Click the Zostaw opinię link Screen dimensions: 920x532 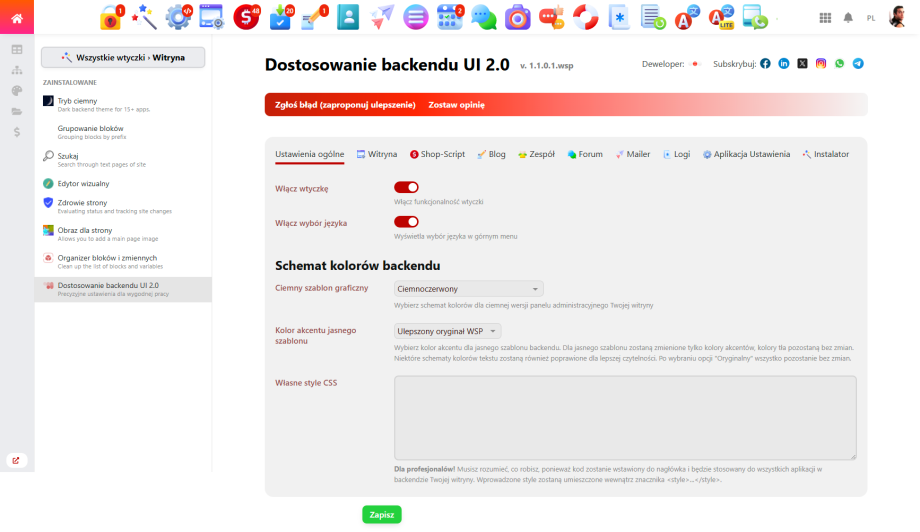[456, 105]
